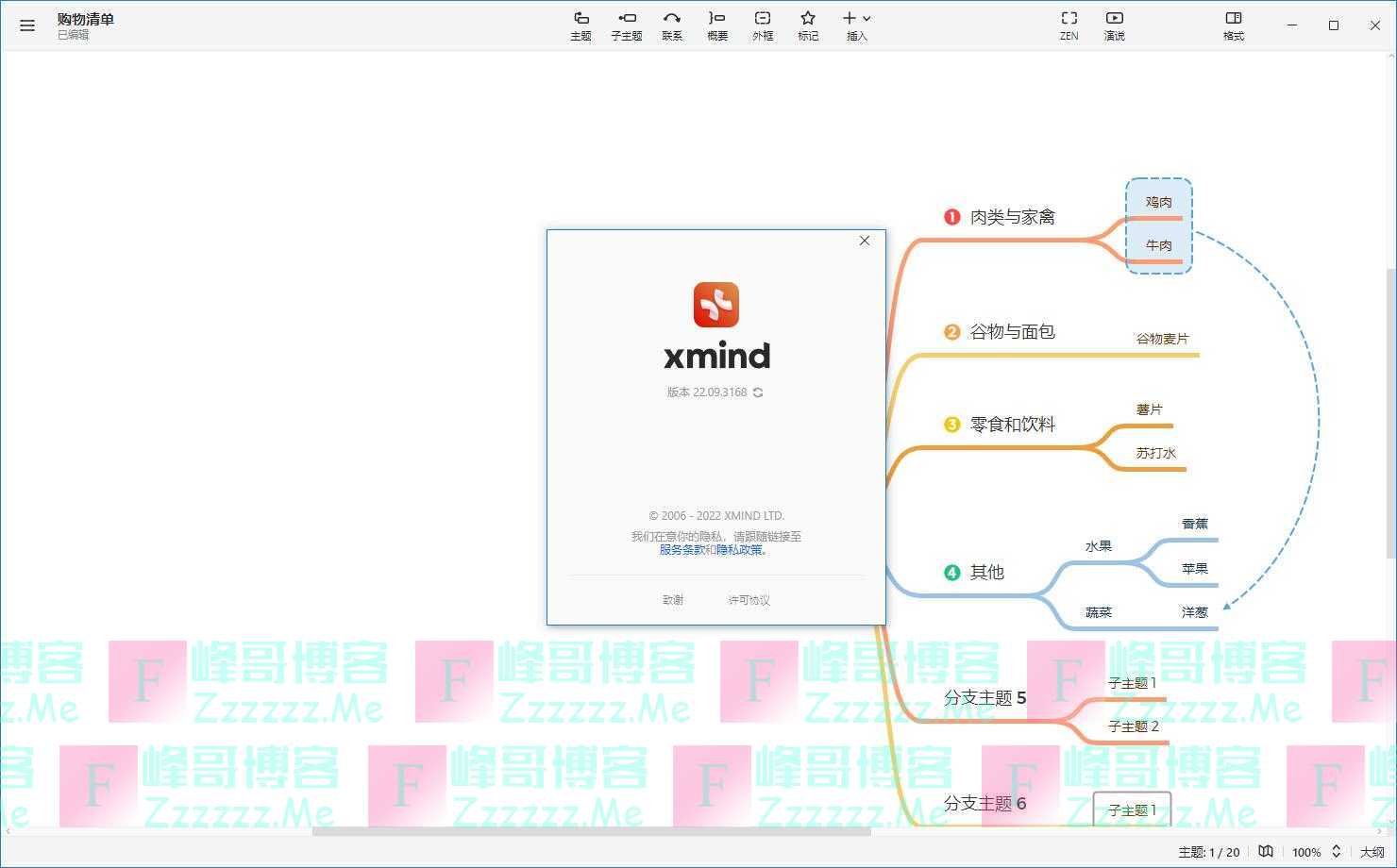Click the 概要 (Summary) toolbar icon

[x=716, y=25]
